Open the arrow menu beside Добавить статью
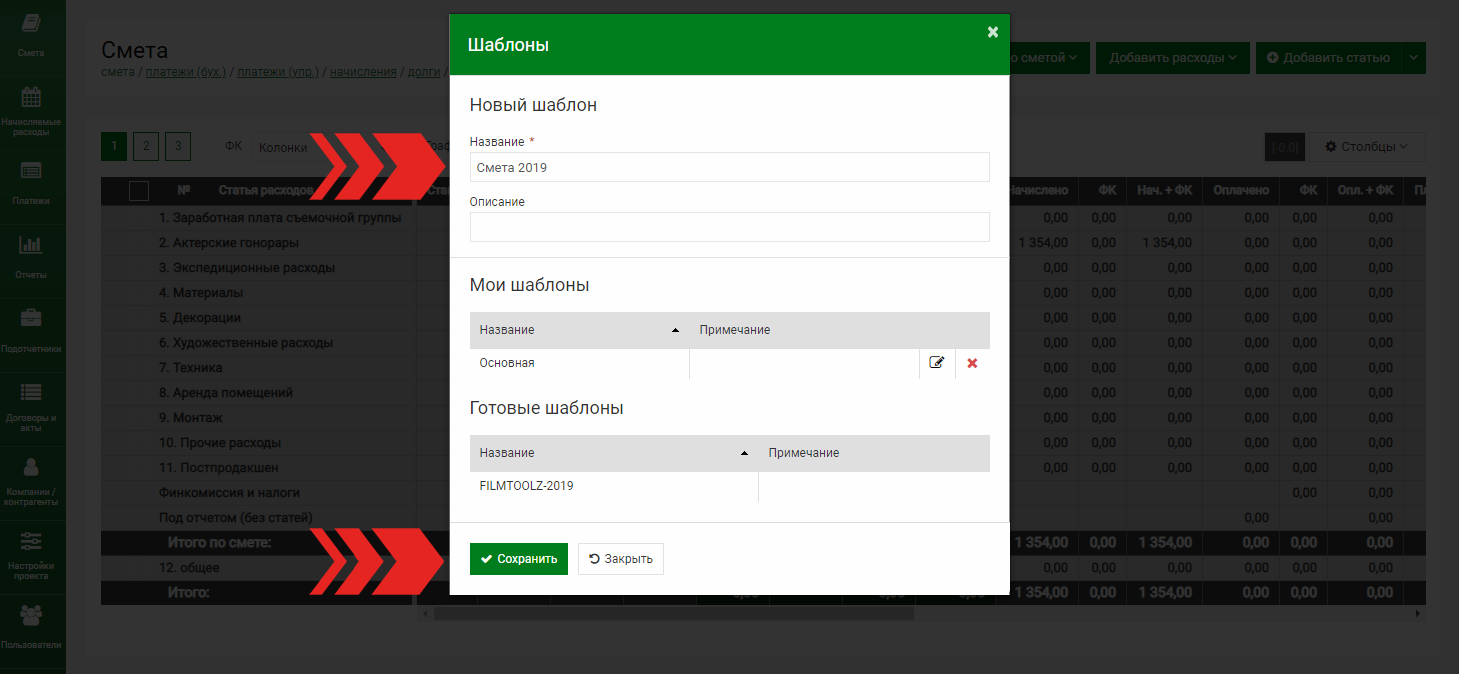1459x674 pixels. click(x=1414, y=58)
